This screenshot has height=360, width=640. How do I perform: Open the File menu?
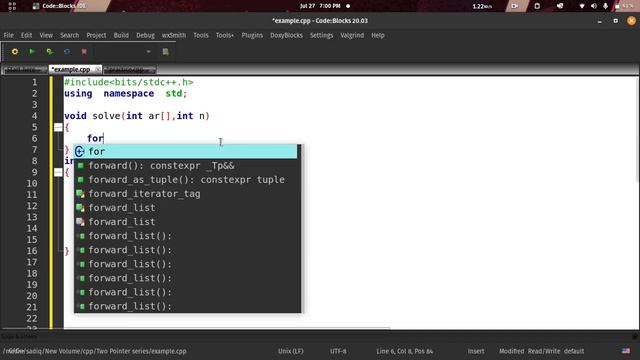point(9,36)
